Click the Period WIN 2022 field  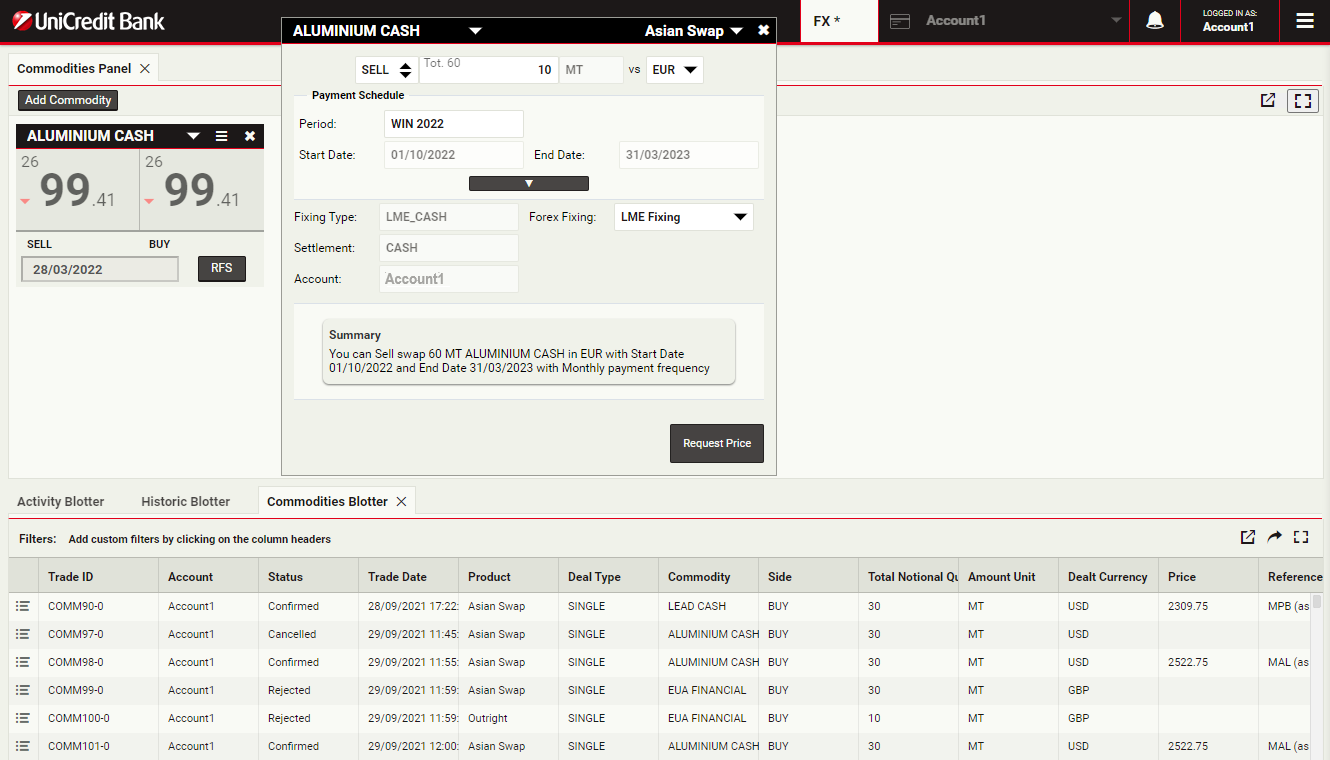pos(453,124)
